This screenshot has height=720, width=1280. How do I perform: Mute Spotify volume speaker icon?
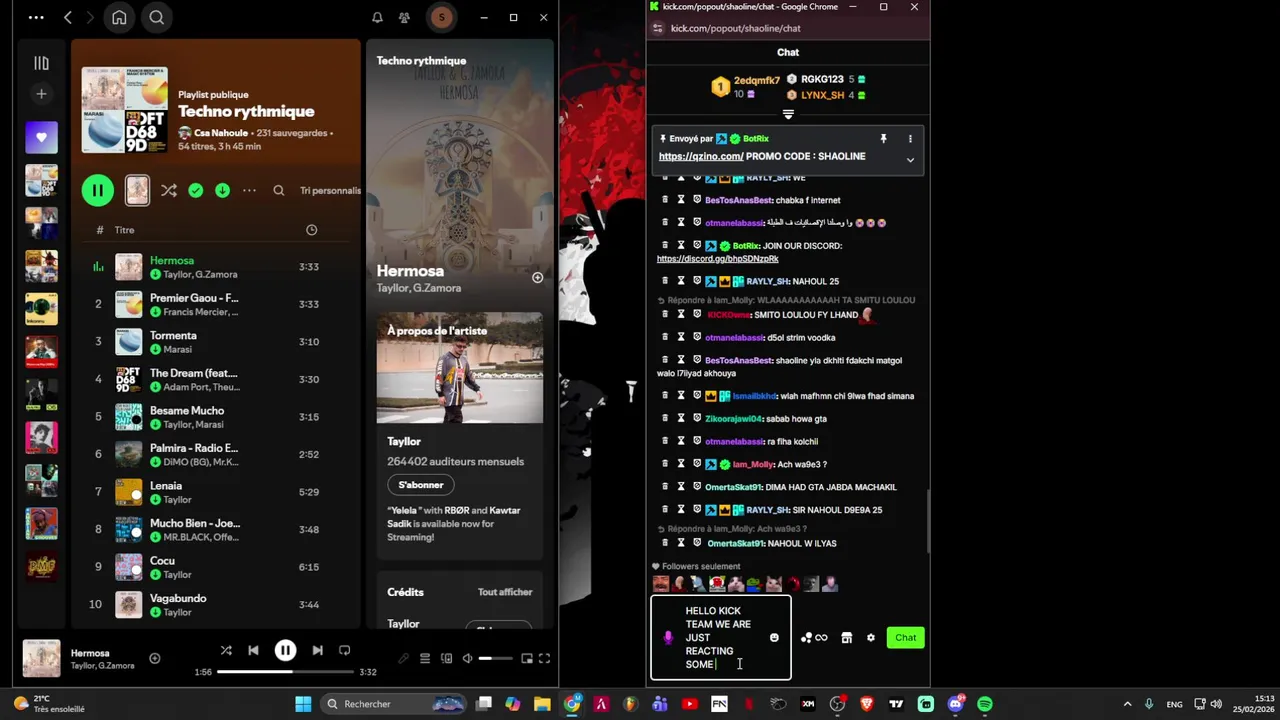pos(467,658)
